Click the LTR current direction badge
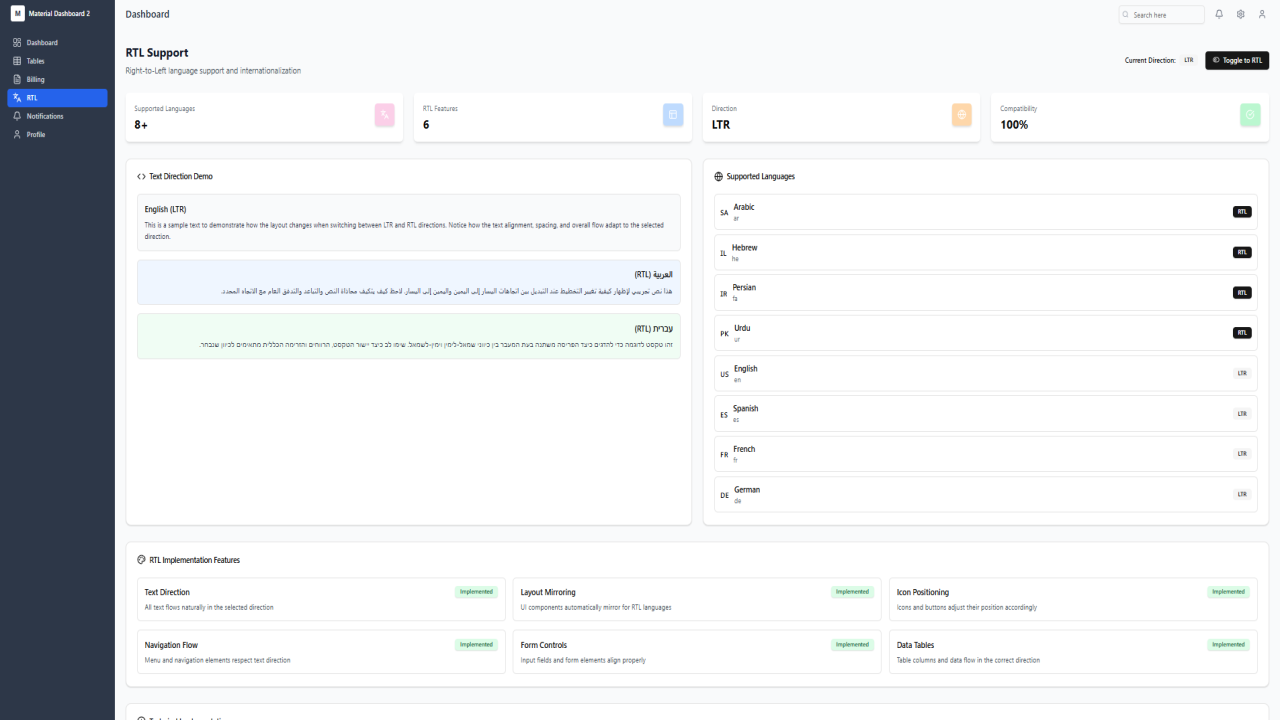Screen dimensions: 1280x720 pos(1189,60)
